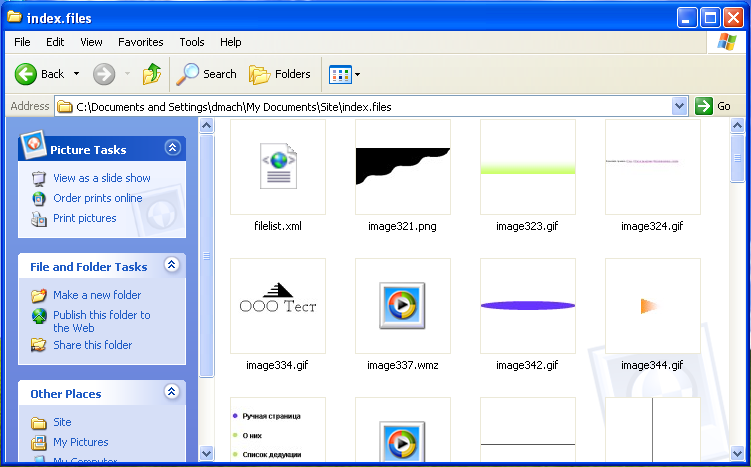751x467 pixels.
Task: Select the image337.wmz media file icon
Action: click(402, 305)
